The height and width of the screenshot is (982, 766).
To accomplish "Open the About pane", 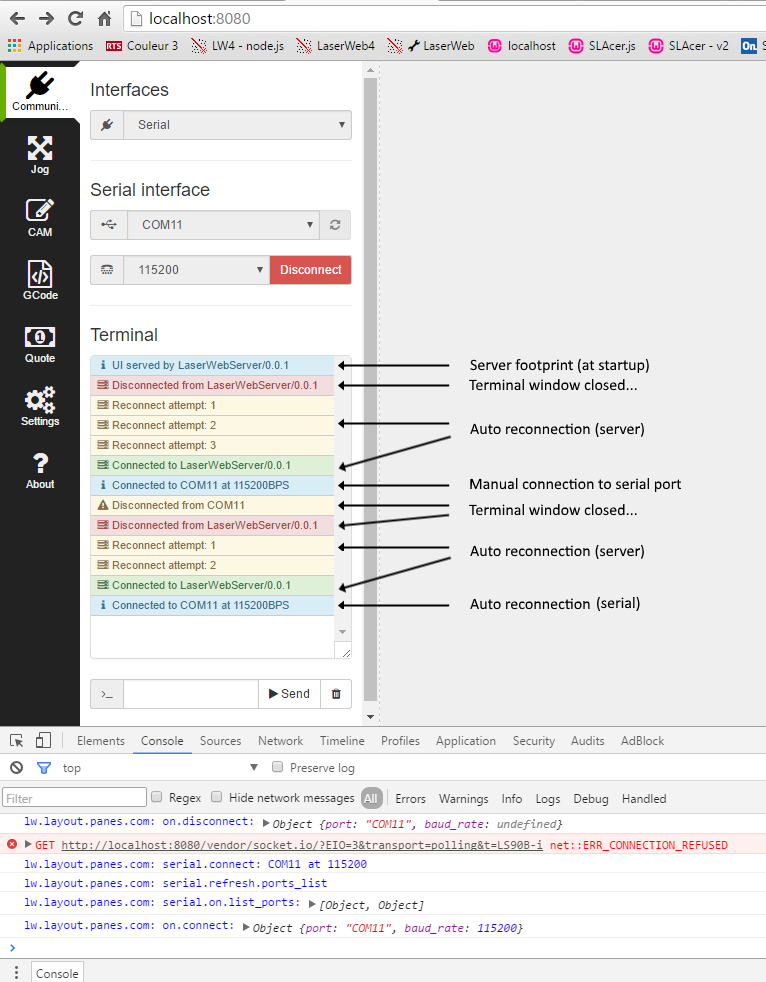I will point(40,470).
